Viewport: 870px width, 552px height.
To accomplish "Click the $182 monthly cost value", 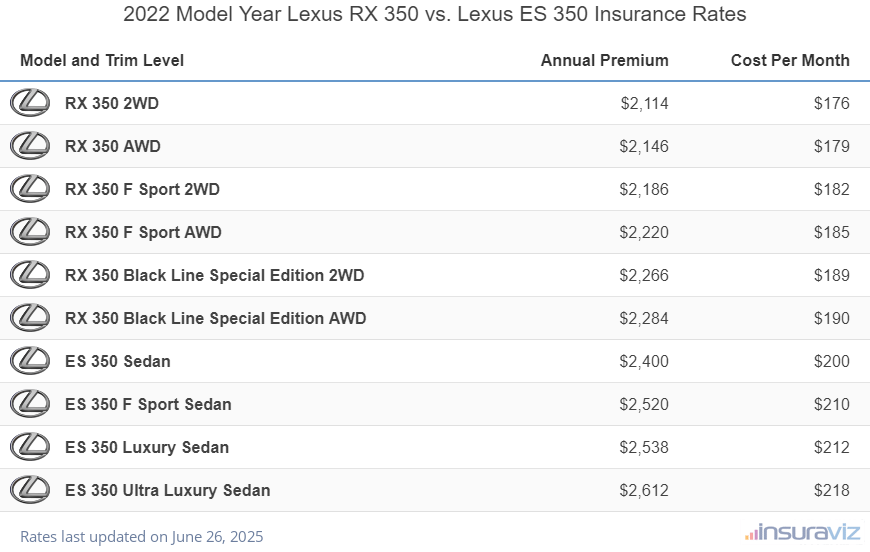I will (x=832, y=189).
